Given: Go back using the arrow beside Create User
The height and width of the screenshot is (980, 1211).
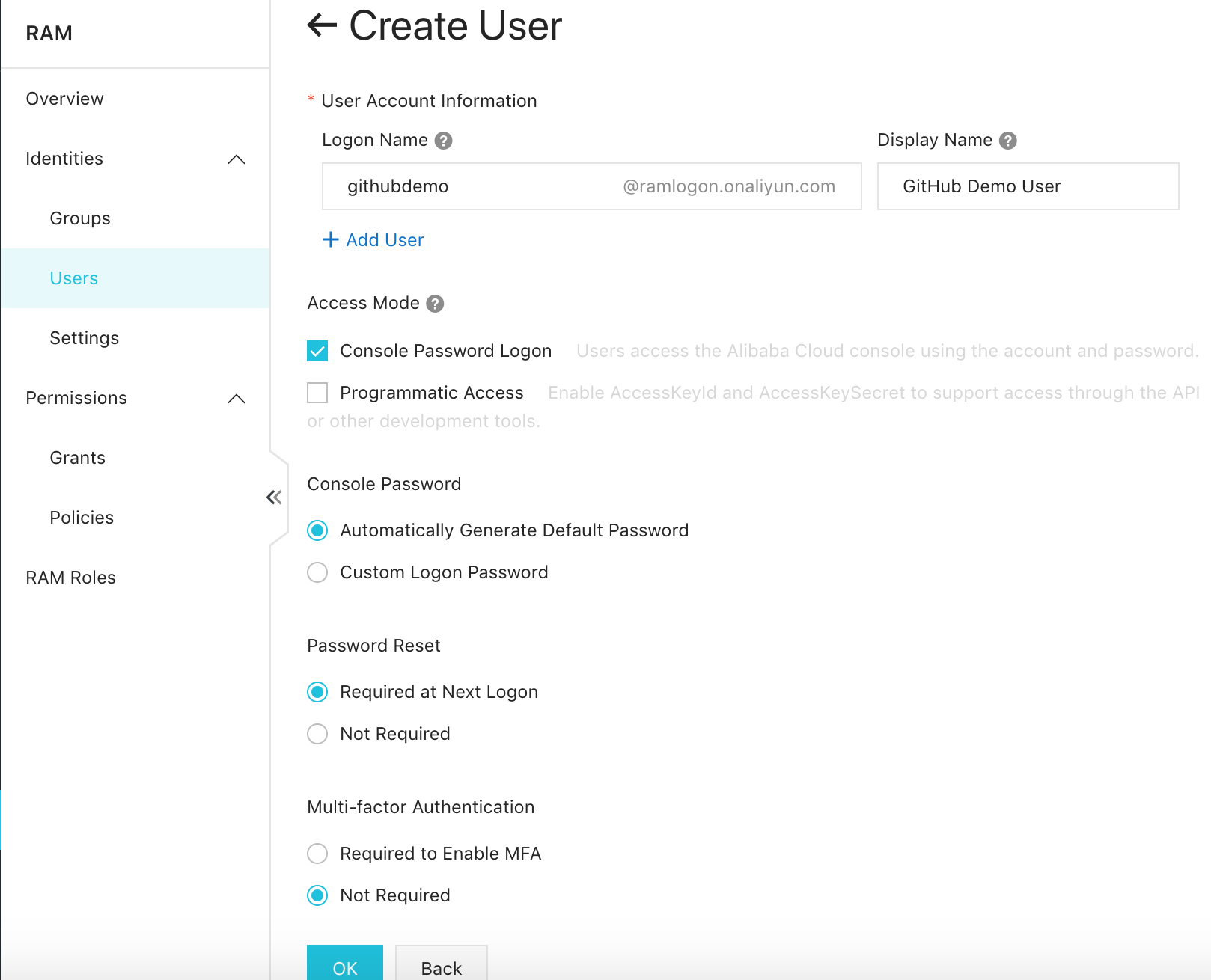Looking at the screenshot, I should click(x=323, y=25).
